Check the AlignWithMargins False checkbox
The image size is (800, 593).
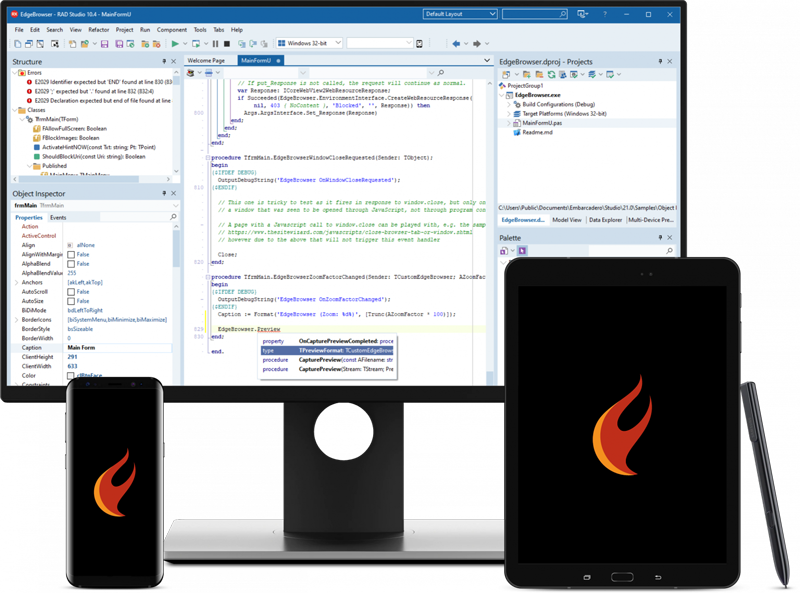click(x=71, y=254)
